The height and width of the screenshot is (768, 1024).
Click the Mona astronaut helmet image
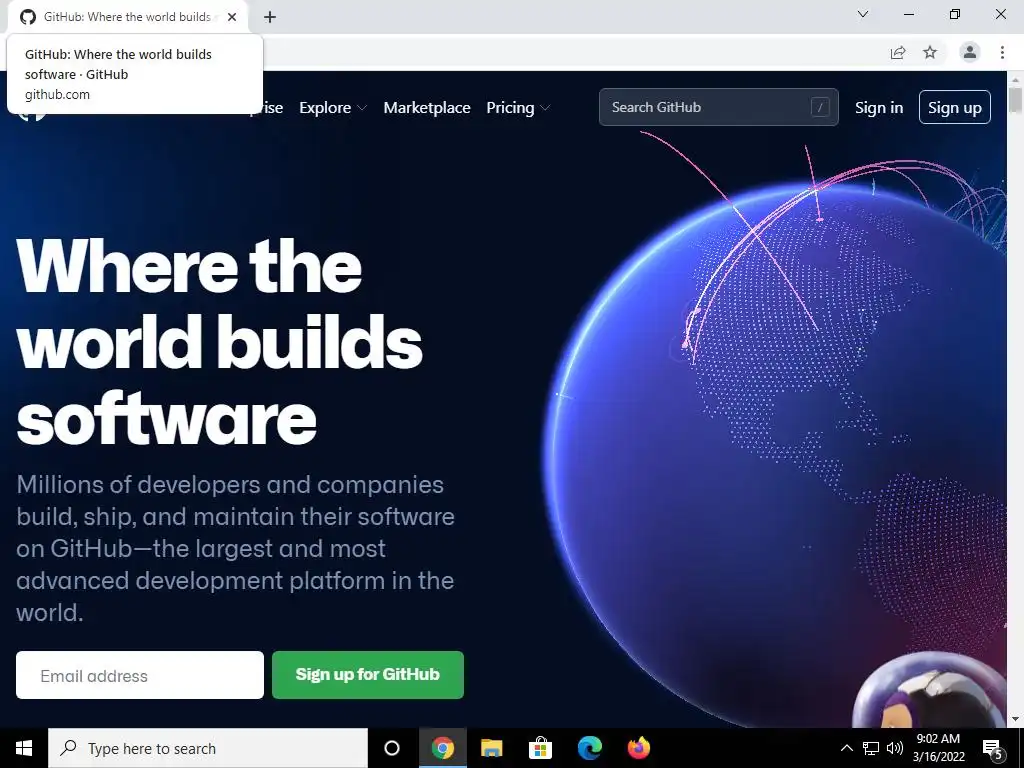click(930, 691)
